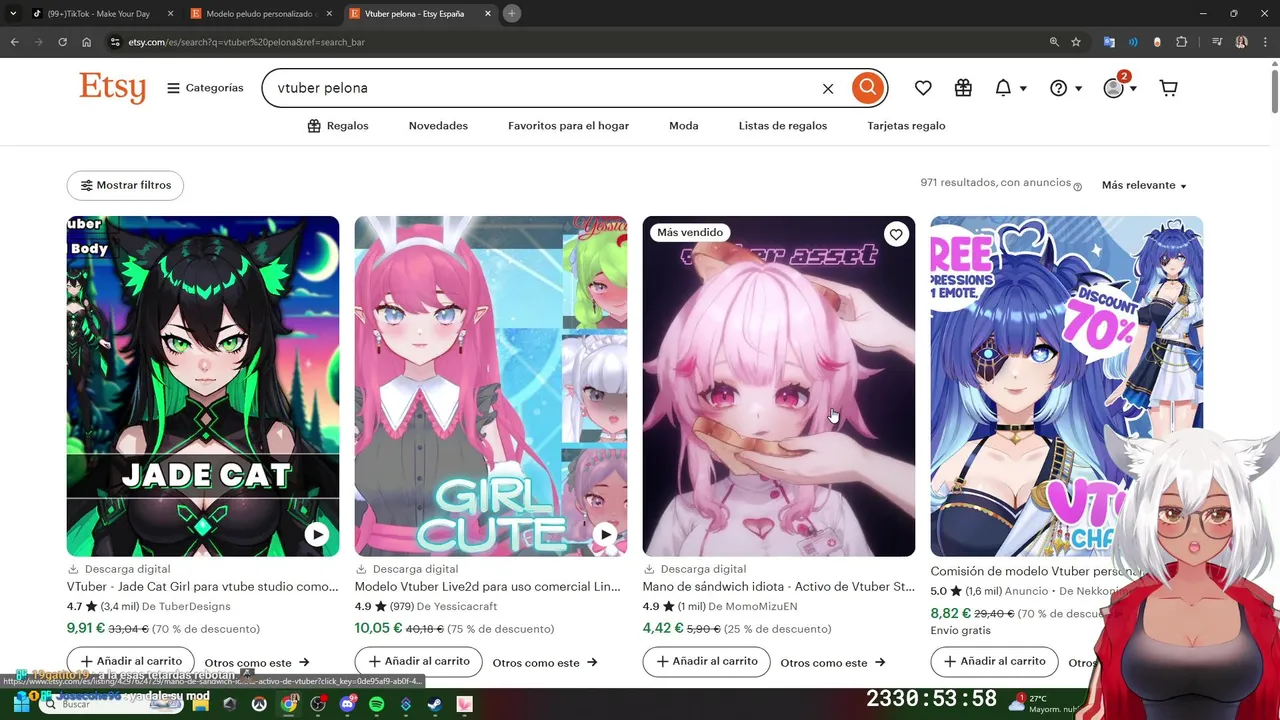The image size is (1280, 720).
Task: Open the notifications bell dropdown
Action: tap(1010, 88)
